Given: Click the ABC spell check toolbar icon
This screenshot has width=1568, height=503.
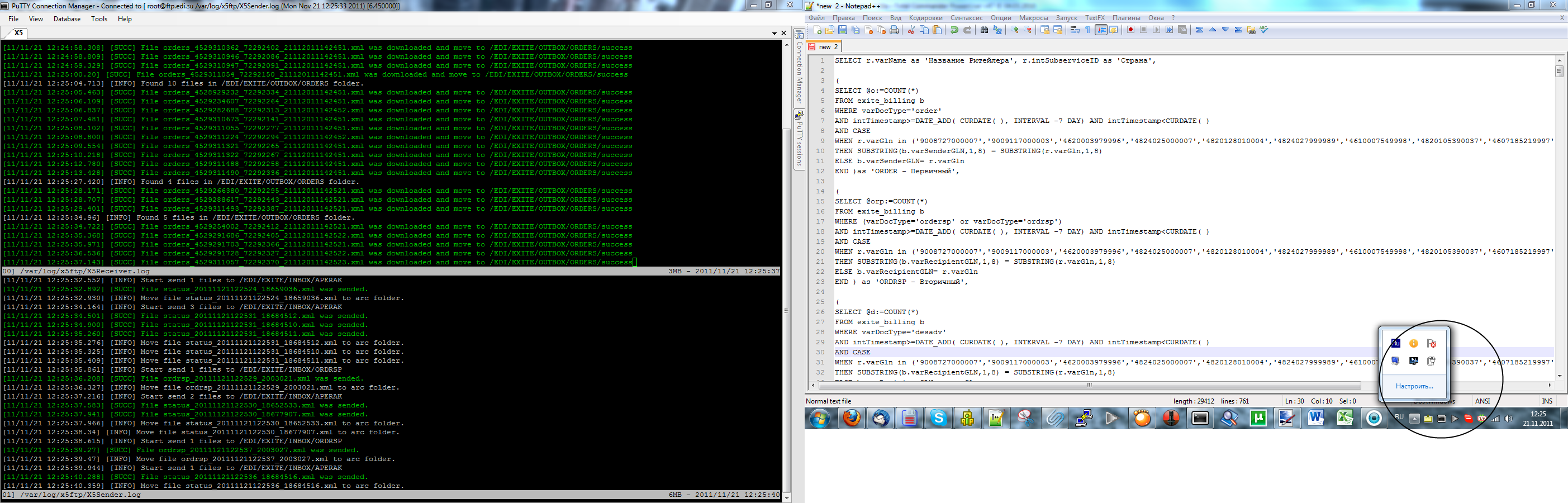Looking at the screenshot, I should pos(1264,30).
